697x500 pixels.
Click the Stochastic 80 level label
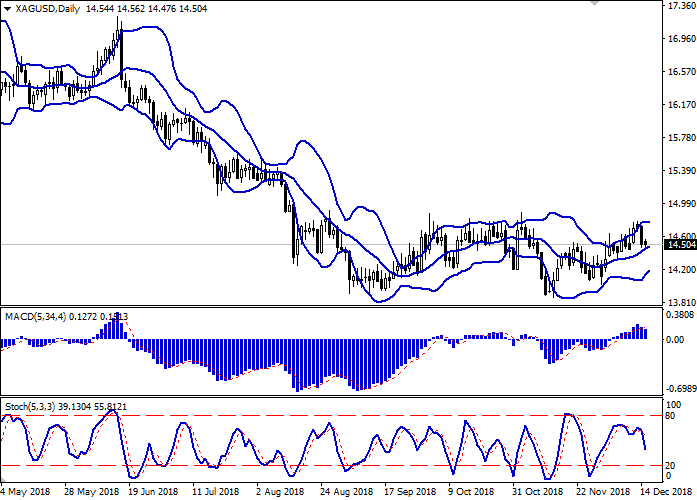click(x=672, y=415)
